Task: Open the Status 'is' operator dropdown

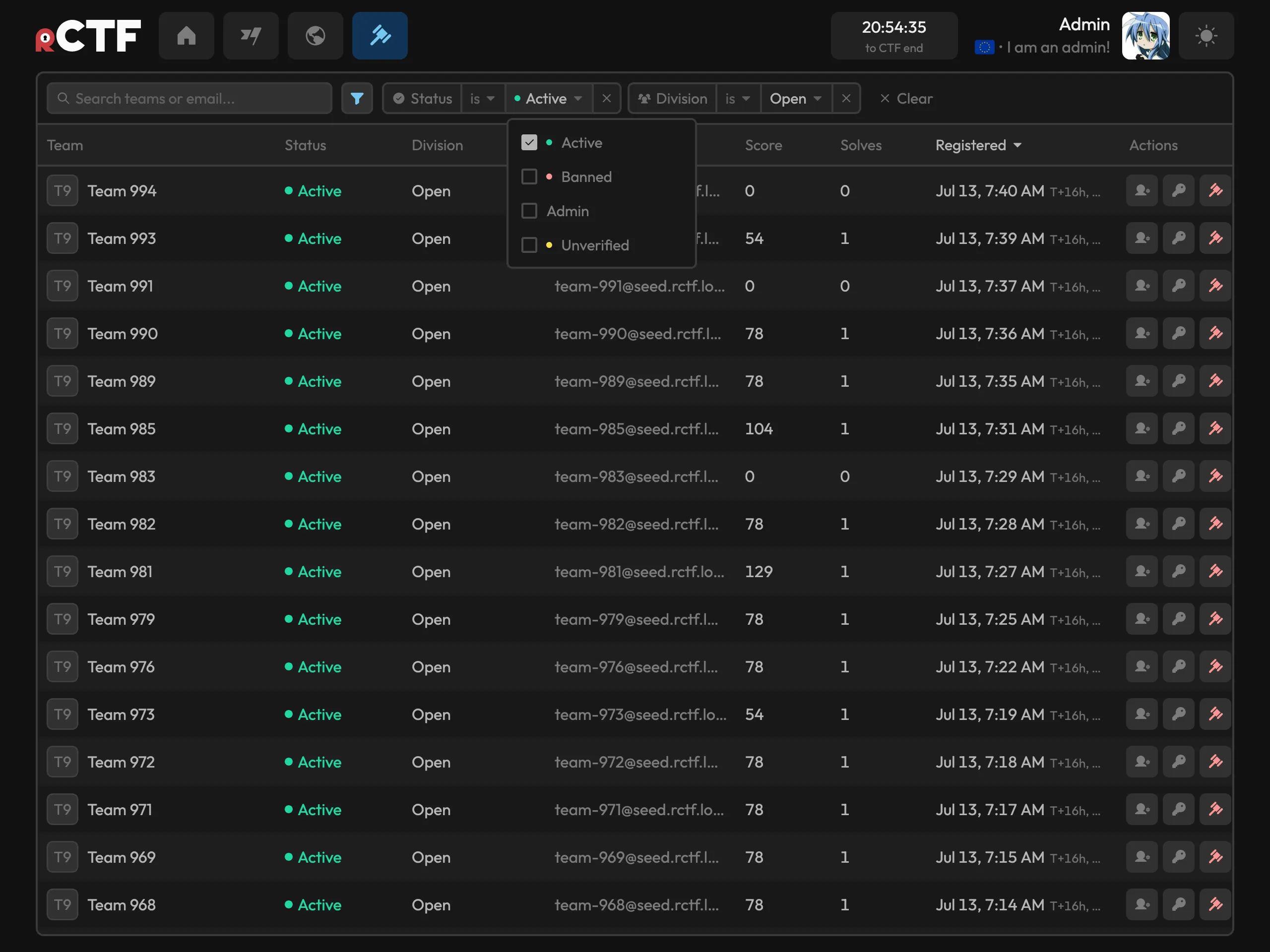Action: click(482, 99)
